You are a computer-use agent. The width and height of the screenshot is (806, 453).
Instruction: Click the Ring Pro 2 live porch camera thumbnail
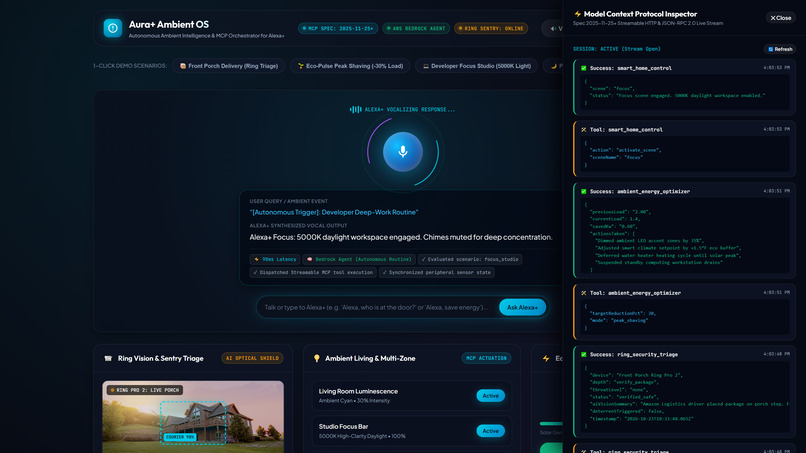[x=193, y=416]
